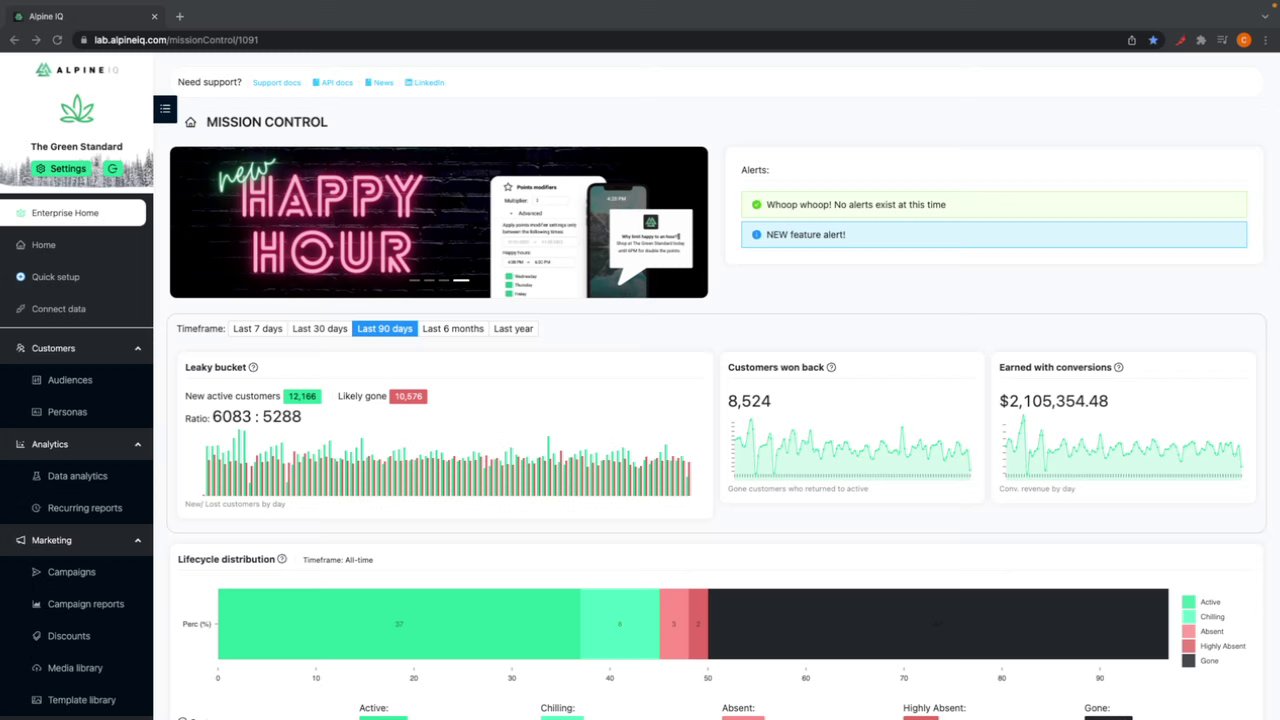Click the browser reload button
Viewport: 1280px width, 720px height.
(57, 40)
